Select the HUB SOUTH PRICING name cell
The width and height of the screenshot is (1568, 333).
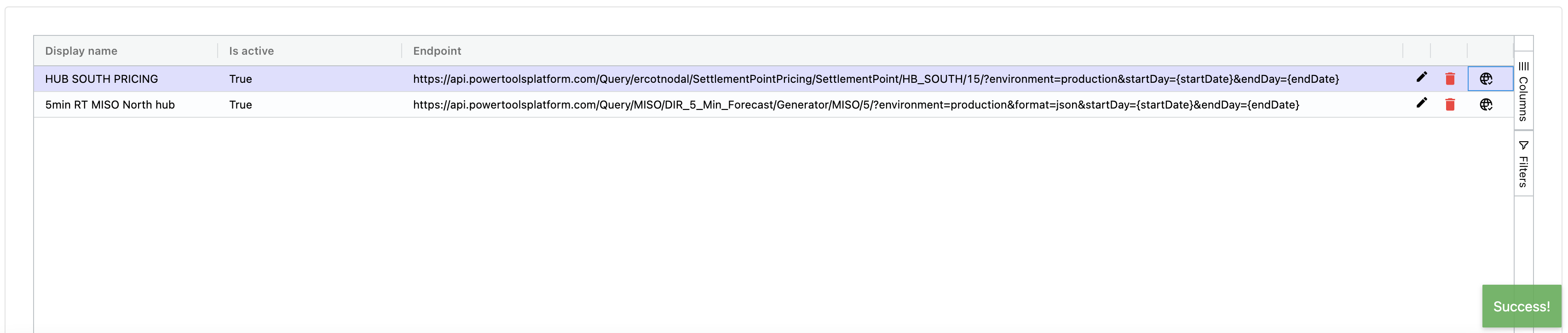(126, 79)
